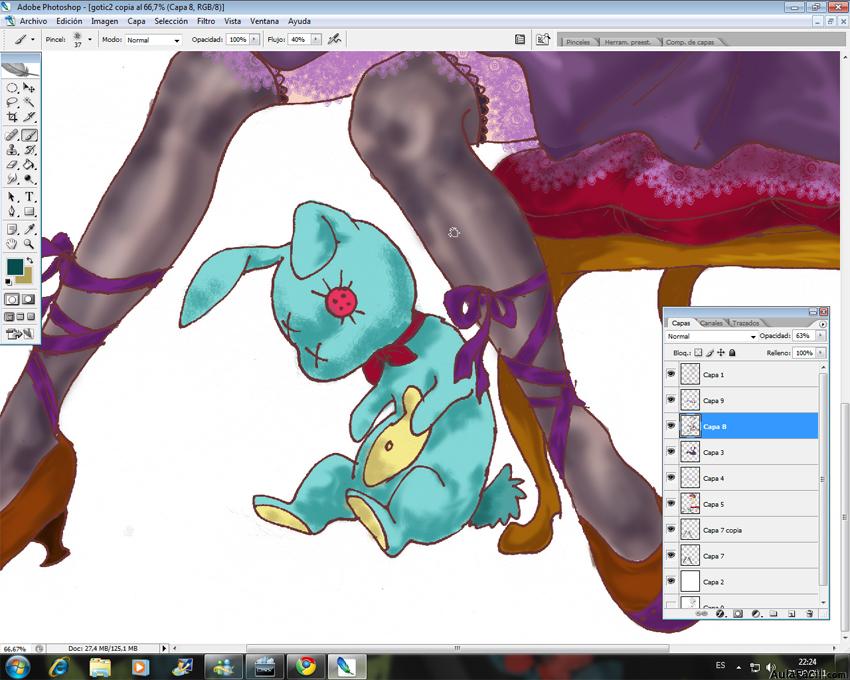Image resolution: width=850 pixels, height=680 pixels.
Task: Select the Rectangle shape tool
Action: 29,211
